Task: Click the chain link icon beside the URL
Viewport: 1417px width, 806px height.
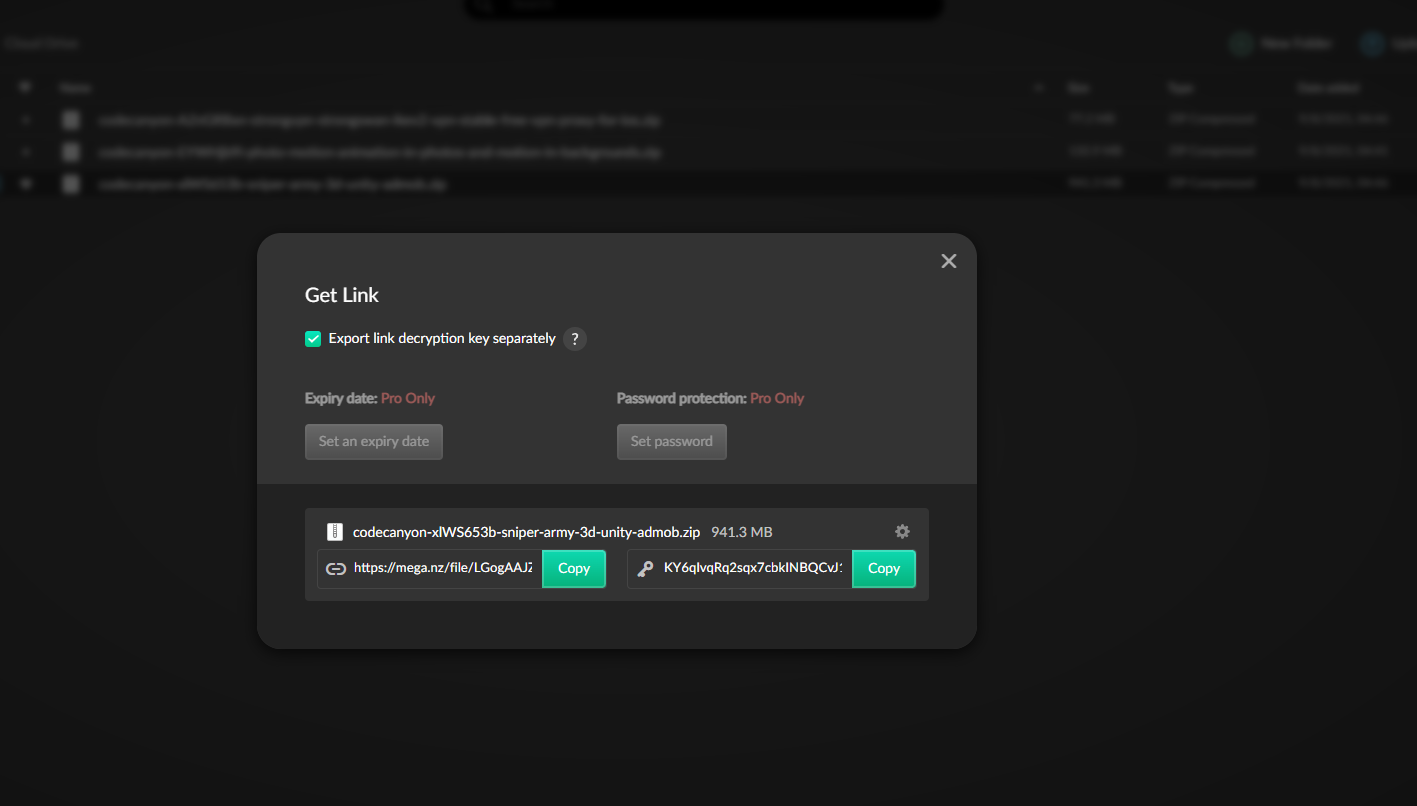Action: tap(336, 568)
